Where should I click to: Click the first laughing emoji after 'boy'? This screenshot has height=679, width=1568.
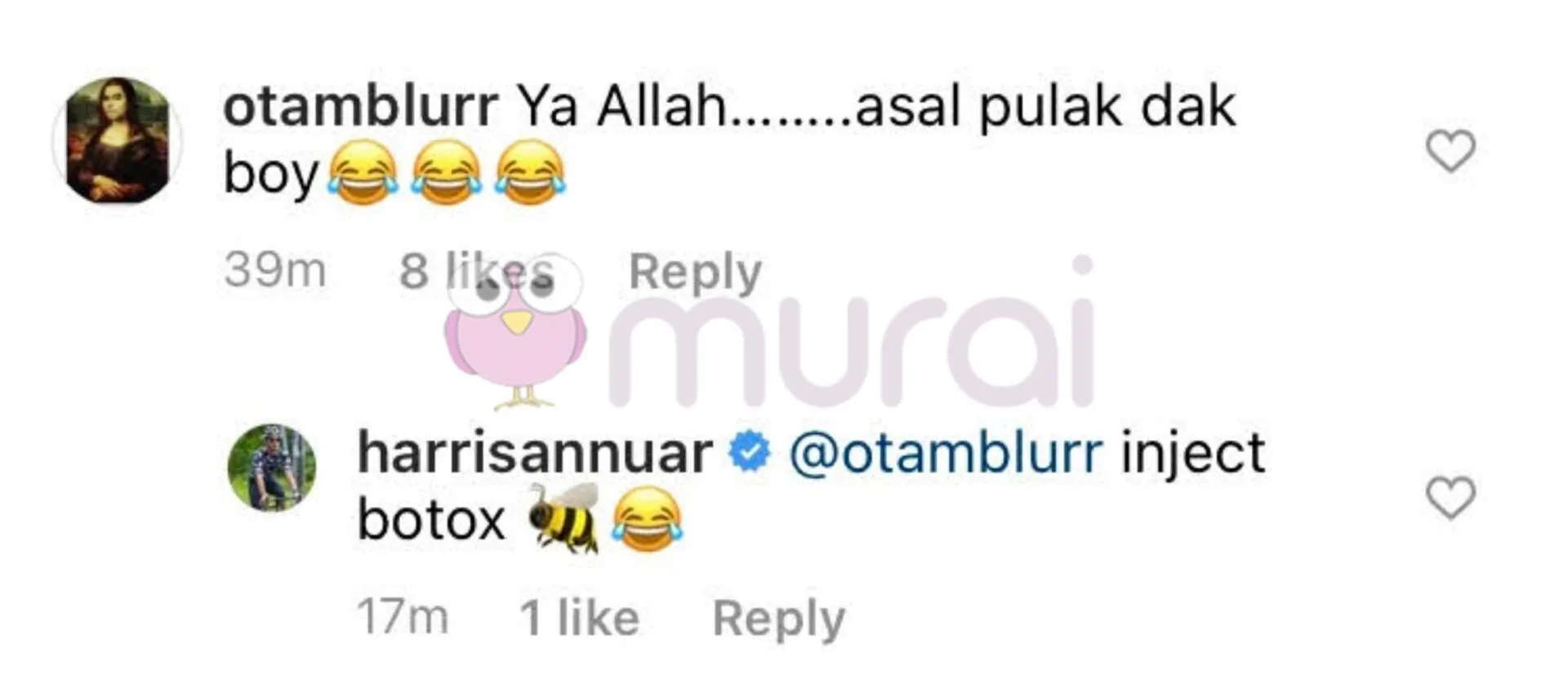point(363,171)
